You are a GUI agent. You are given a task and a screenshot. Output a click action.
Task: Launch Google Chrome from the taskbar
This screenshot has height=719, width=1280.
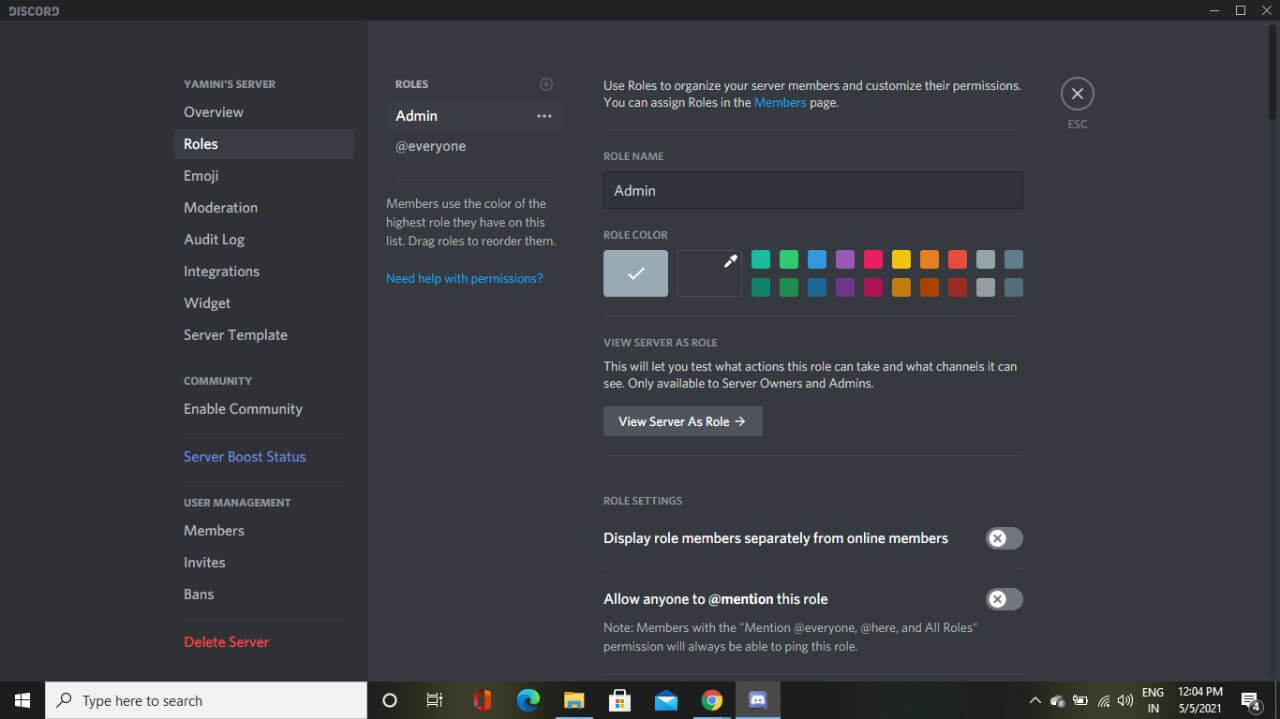(x=711, y=700)
